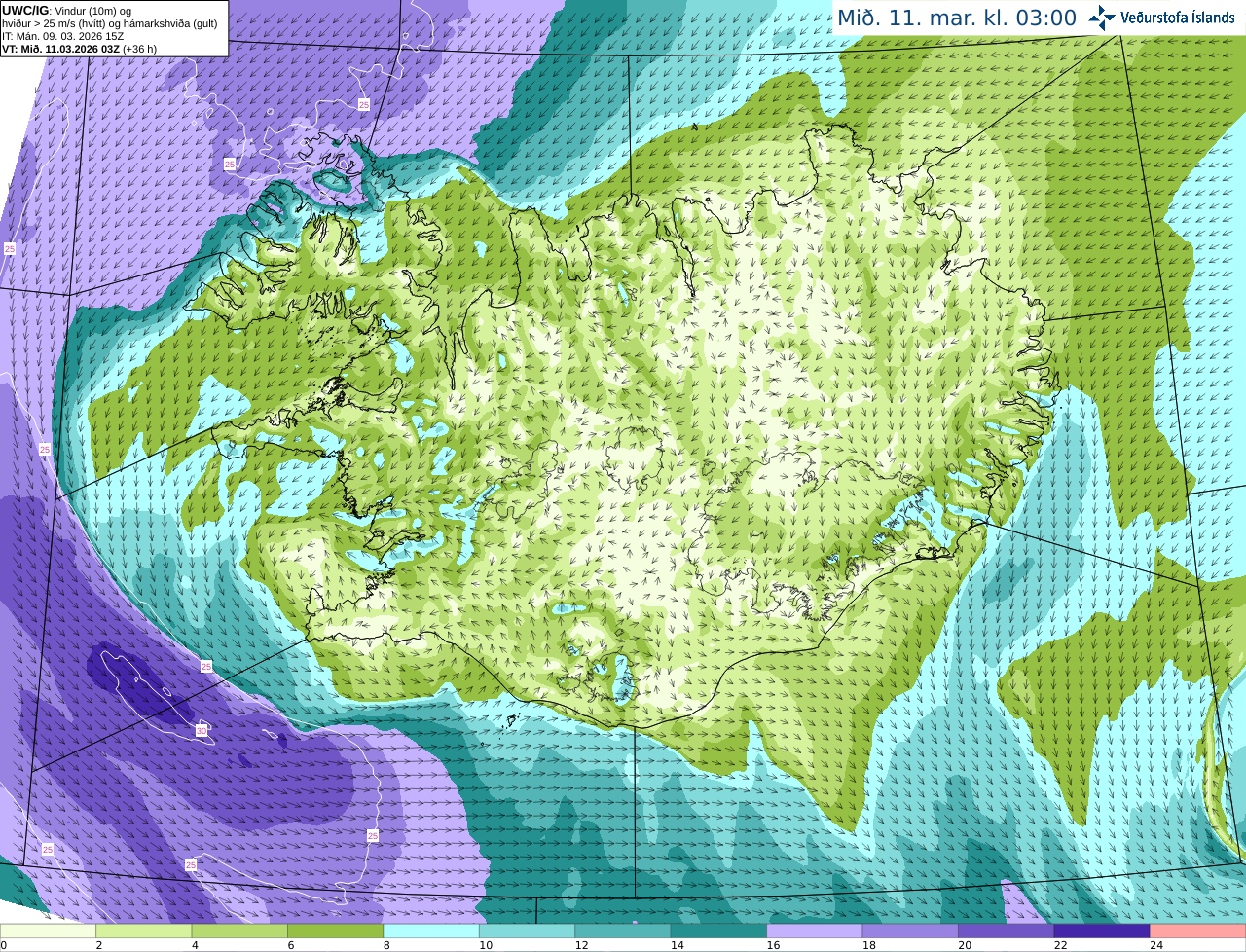Click the Veðurstofa Íslands logo icon
1246x952 pixels.
[1102, 18]
